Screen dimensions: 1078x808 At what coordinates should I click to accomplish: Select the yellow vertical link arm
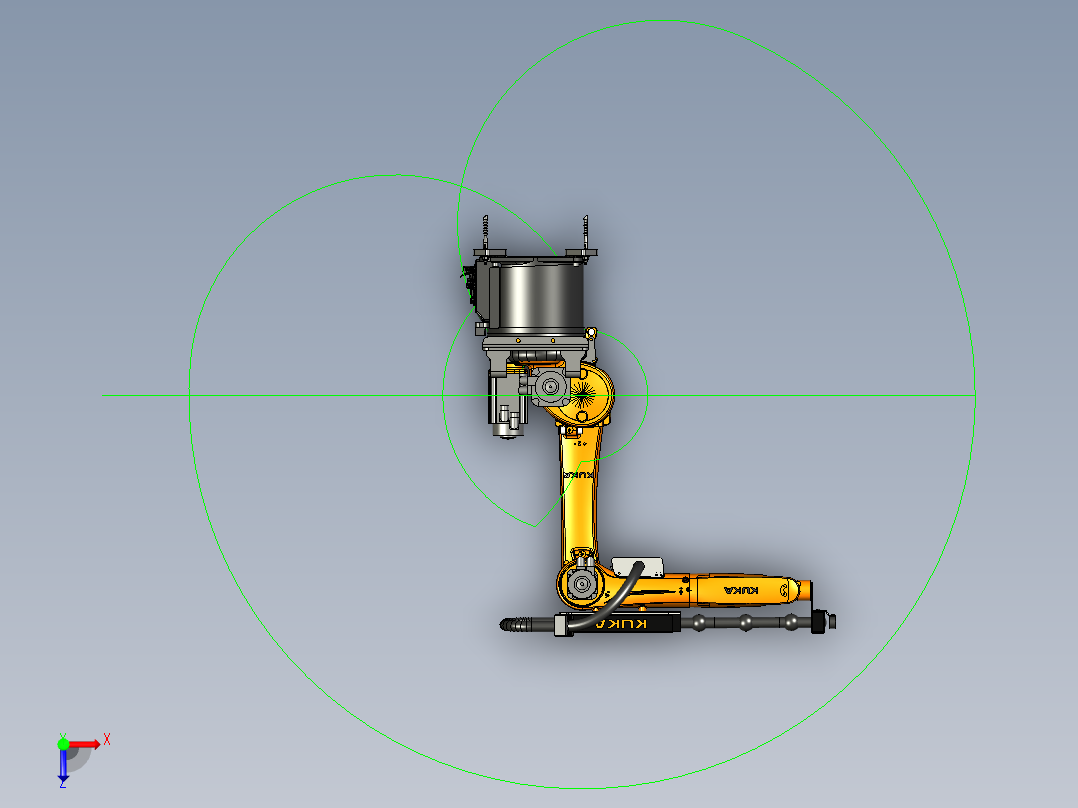[579, 492]
